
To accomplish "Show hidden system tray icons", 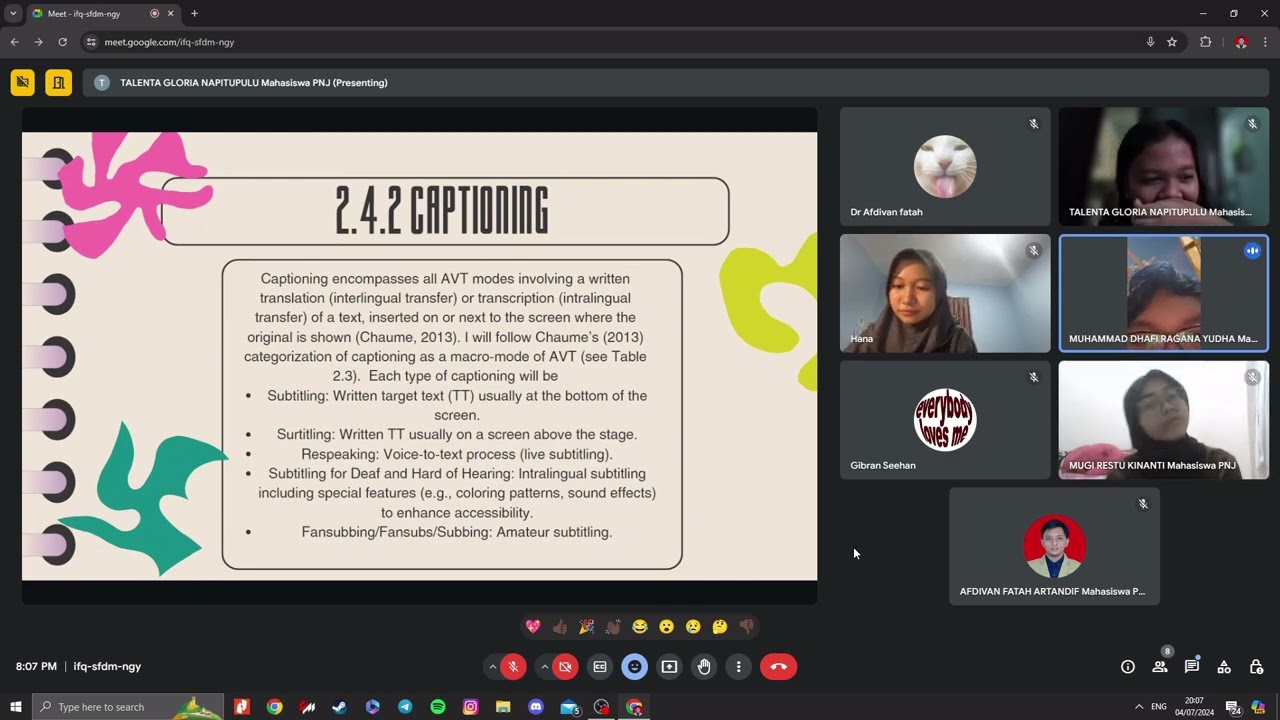I will [1138, 707].
